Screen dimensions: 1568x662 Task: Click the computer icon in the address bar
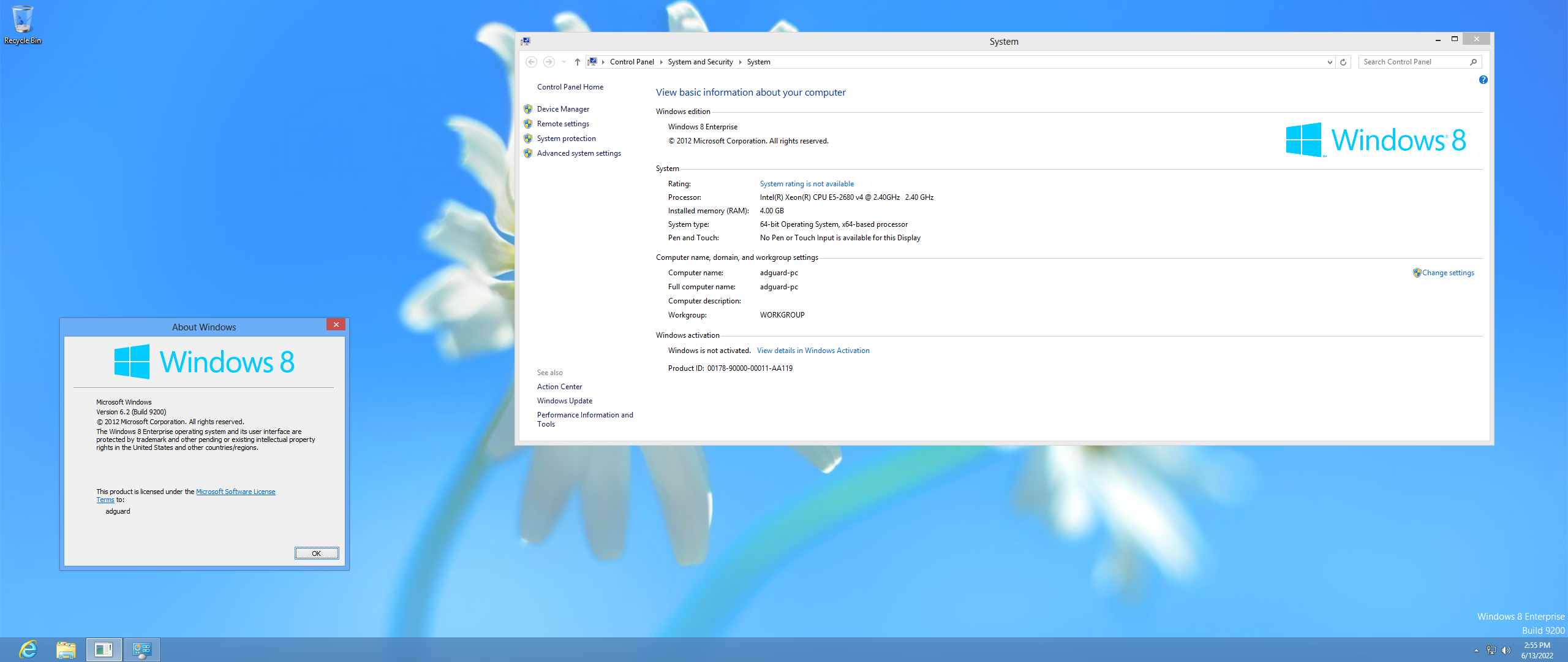[x=592, y=62]
